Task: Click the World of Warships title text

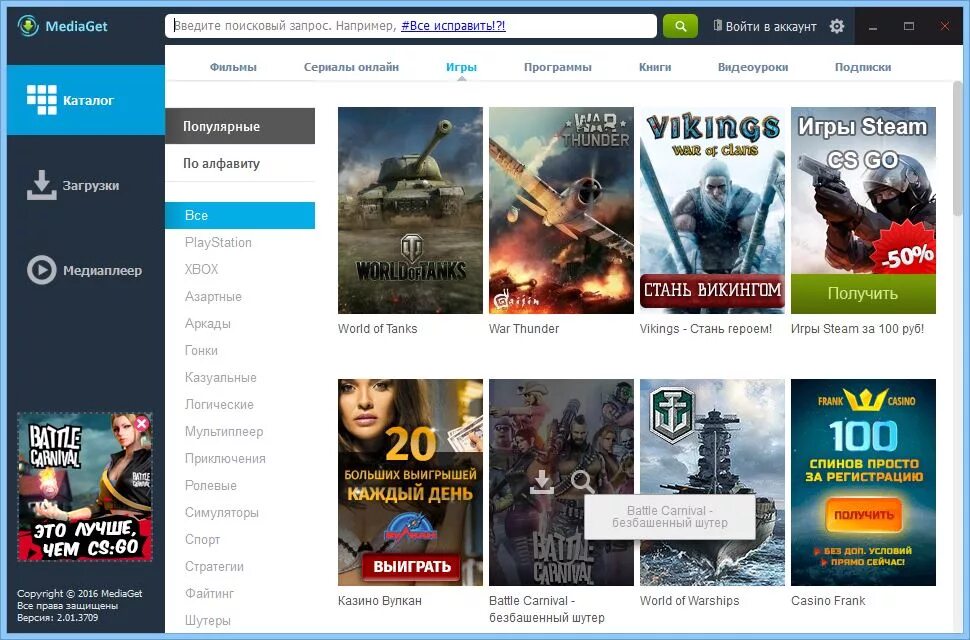Action: (690, 601)
